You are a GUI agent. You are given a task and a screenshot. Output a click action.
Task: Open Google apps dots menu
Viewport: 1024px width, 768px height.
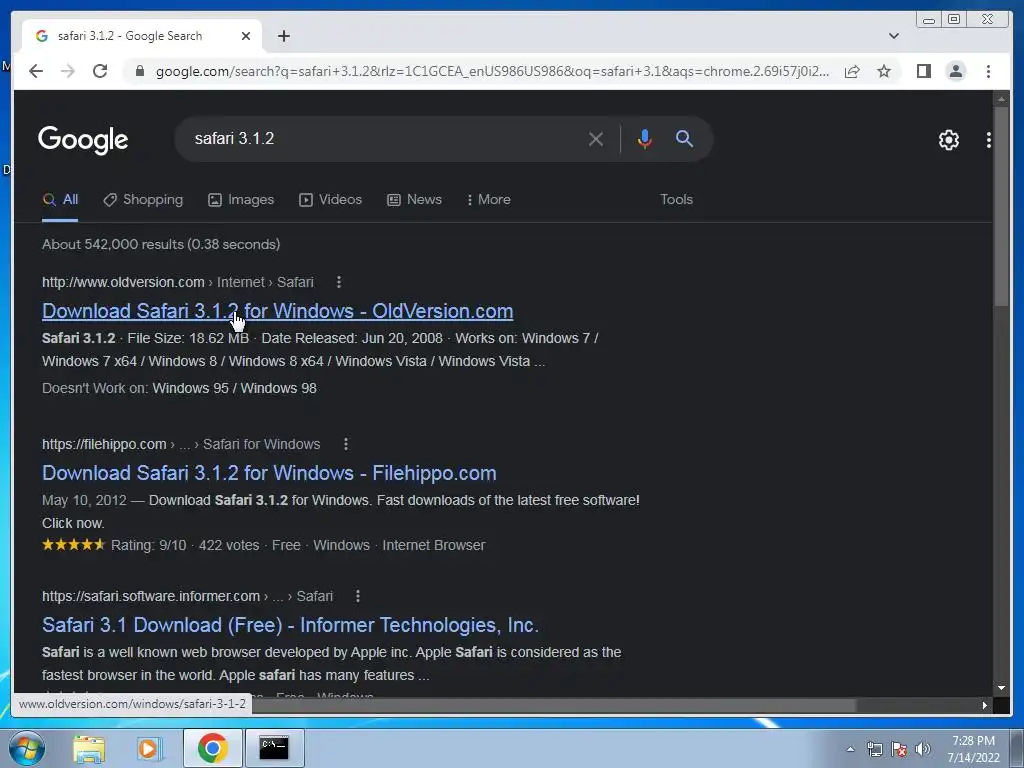(989, 140)
